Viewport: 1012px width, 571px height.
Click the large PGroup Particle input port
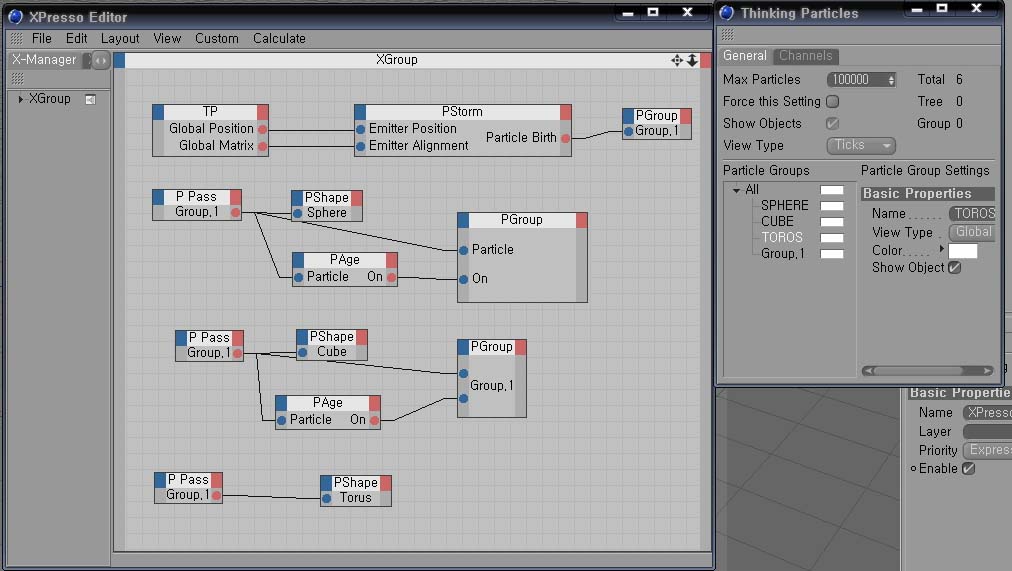pos(463,250)
